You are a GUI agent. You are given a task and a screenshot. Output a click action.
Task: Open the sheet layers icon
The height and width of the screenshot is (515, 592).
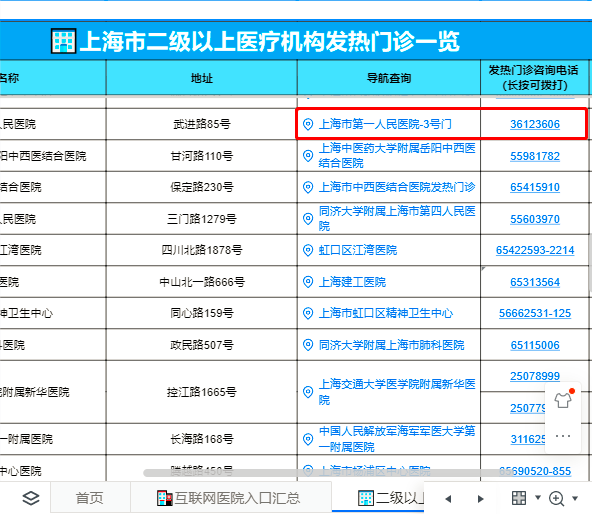pos(31,498)
